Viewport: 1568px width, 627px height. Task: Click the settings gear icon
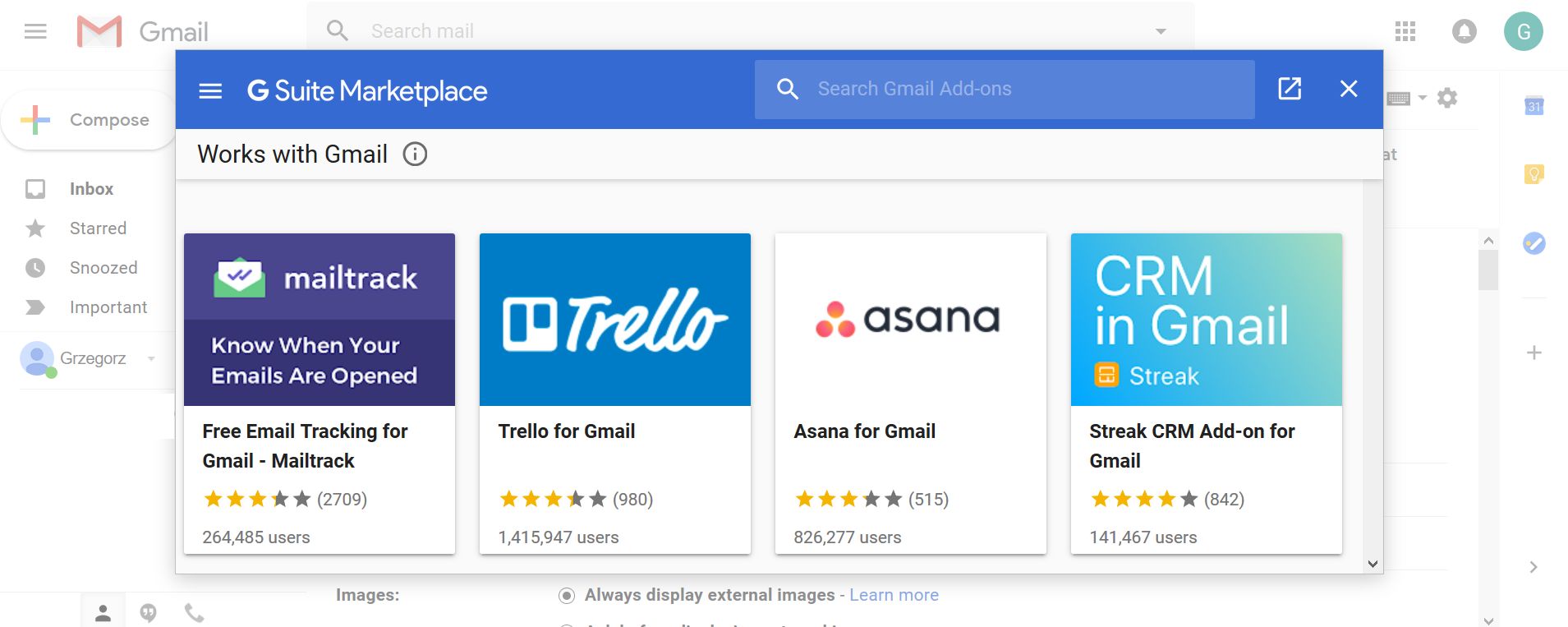[1447, 99]
